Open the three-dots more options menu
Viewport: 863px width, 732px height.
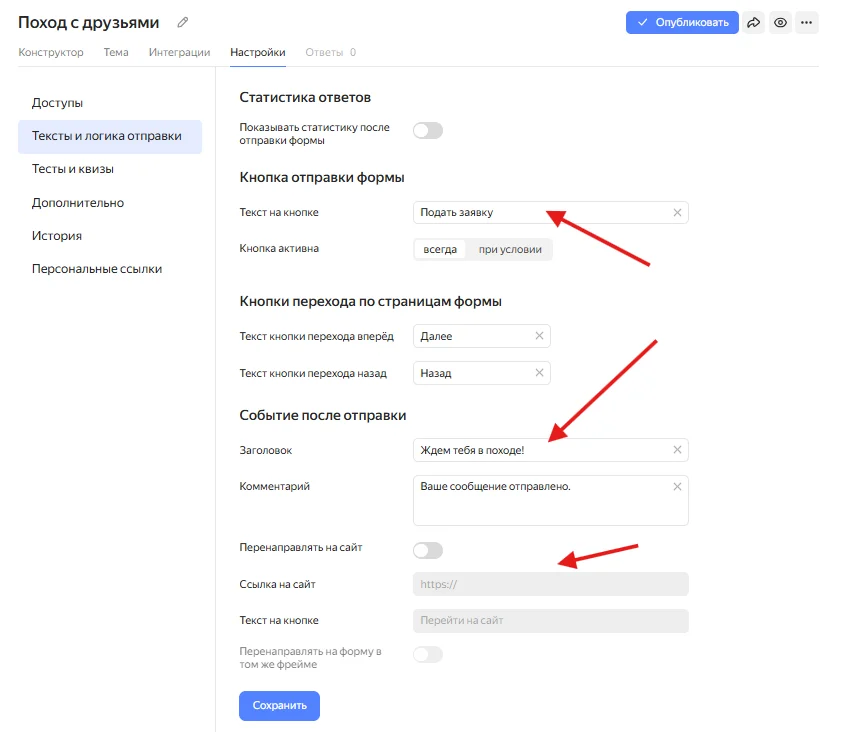tap(806, 22)
